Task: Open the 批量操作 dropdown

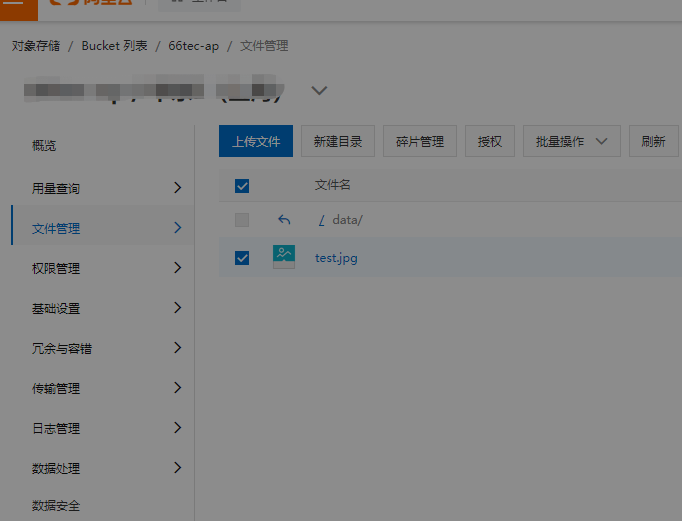Action: click(x=572, y=141)
